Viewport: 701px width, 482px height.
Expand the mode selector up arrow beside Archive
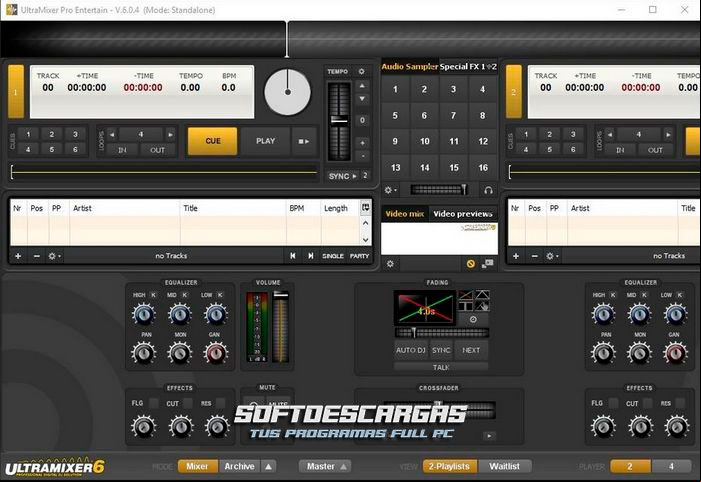(x=268, y=466)
